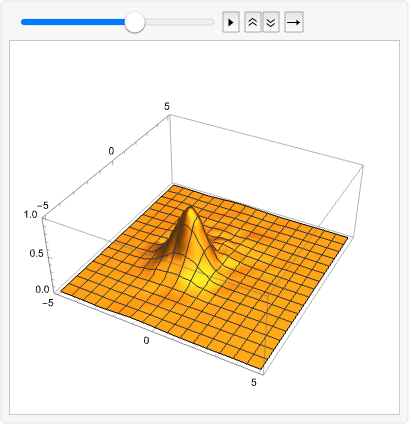Click the 5 label at the box's top corner
Viewport: 411px width, 427px height.
tap(167, 106)
